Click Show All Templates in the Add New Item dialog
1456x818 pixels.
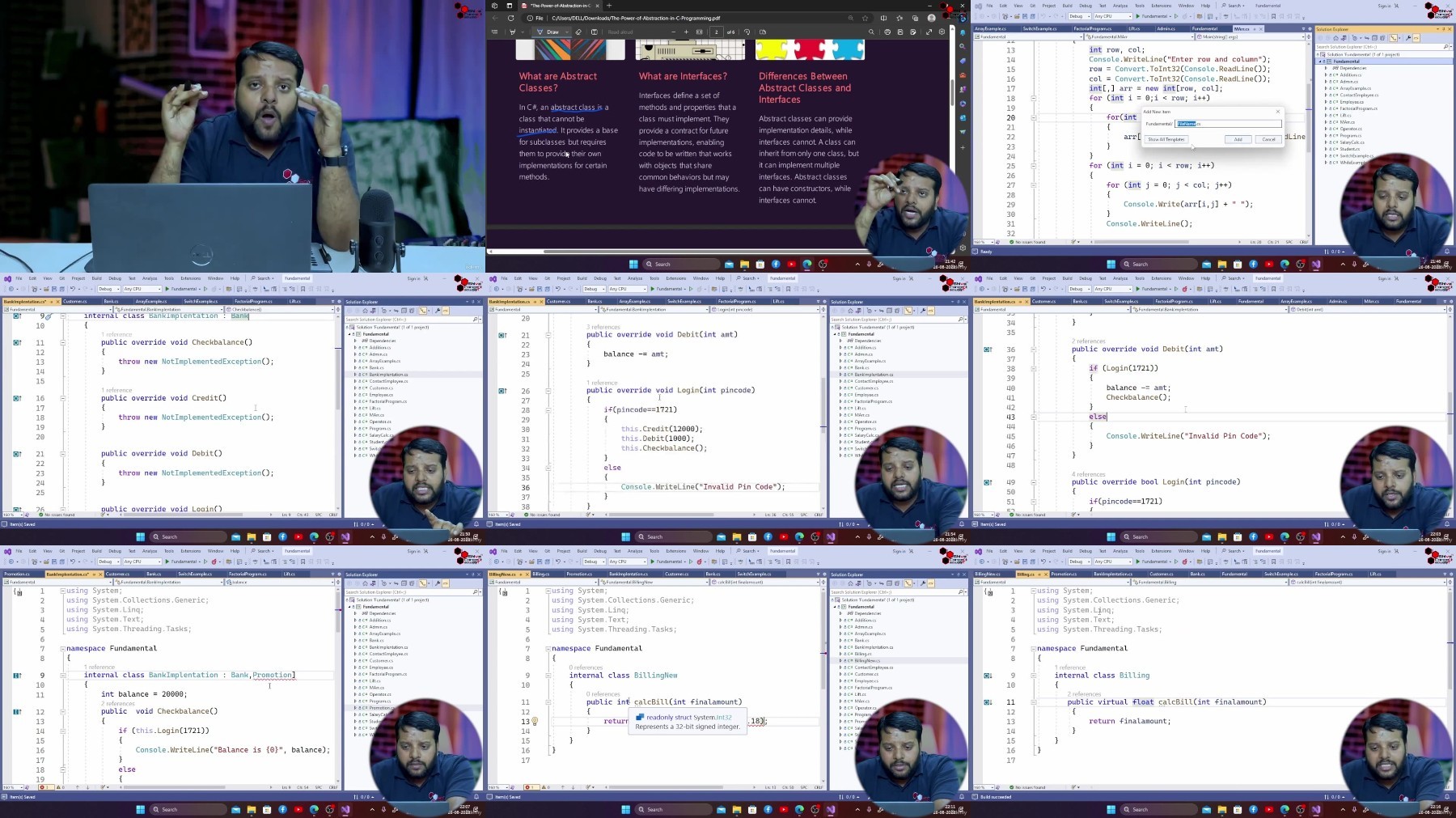click(1166, 139)
